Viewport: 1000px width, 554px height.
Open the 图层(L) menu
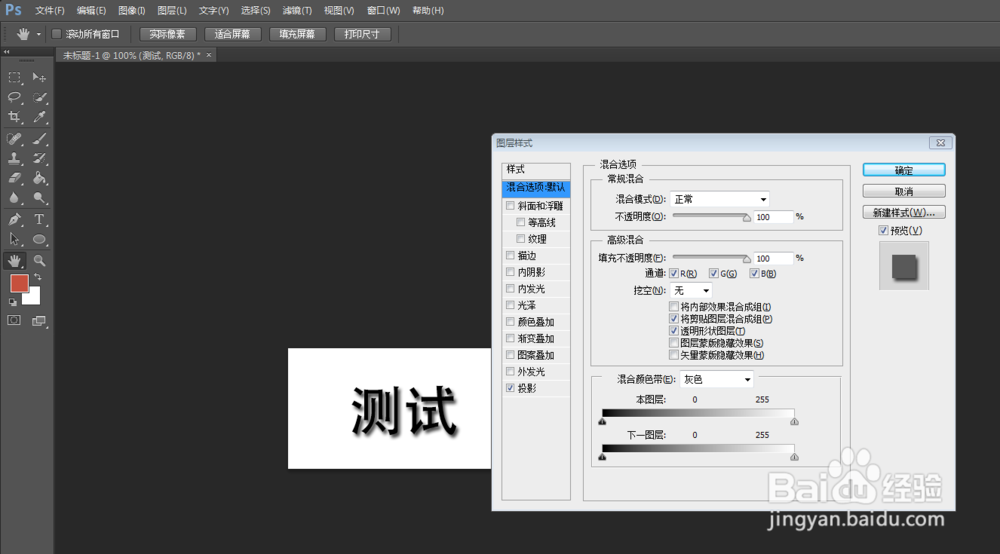pyautogui.click(x=172, y=11)
